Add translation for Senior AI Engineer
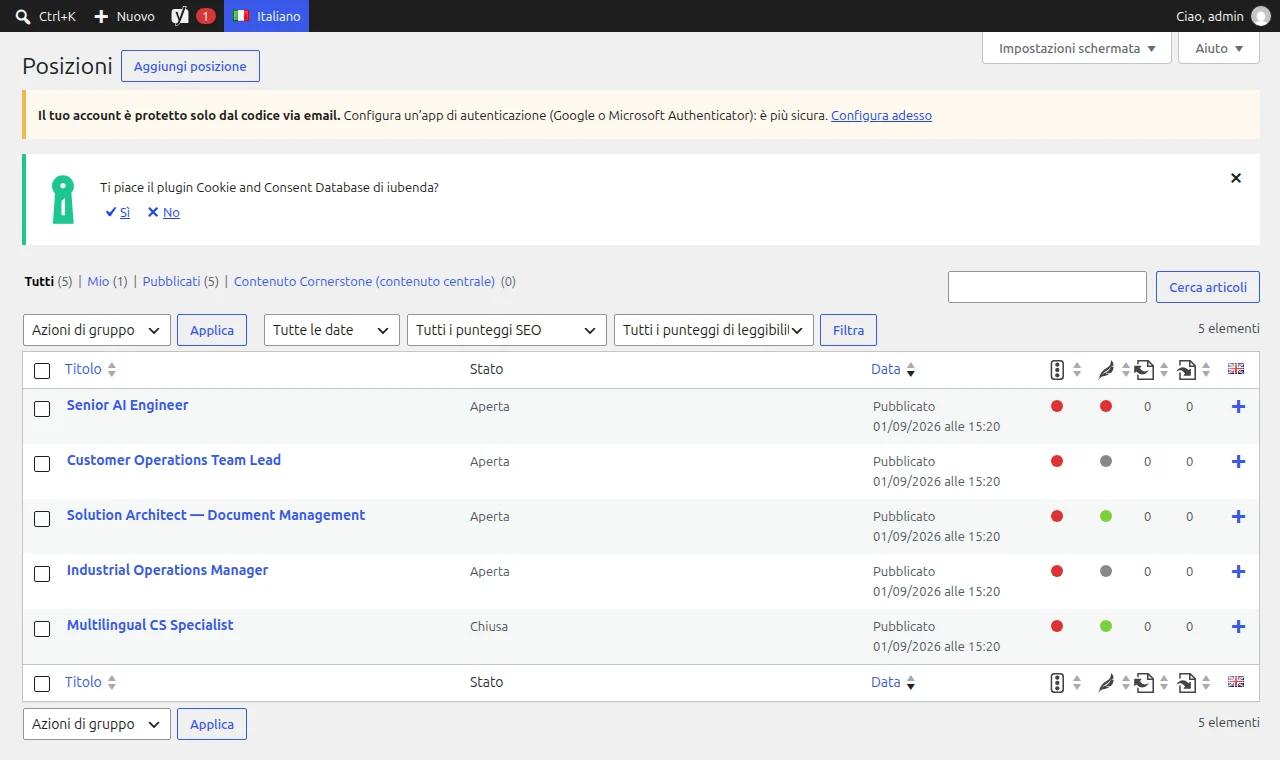 pyautogui.click(x=1238, y=406)
